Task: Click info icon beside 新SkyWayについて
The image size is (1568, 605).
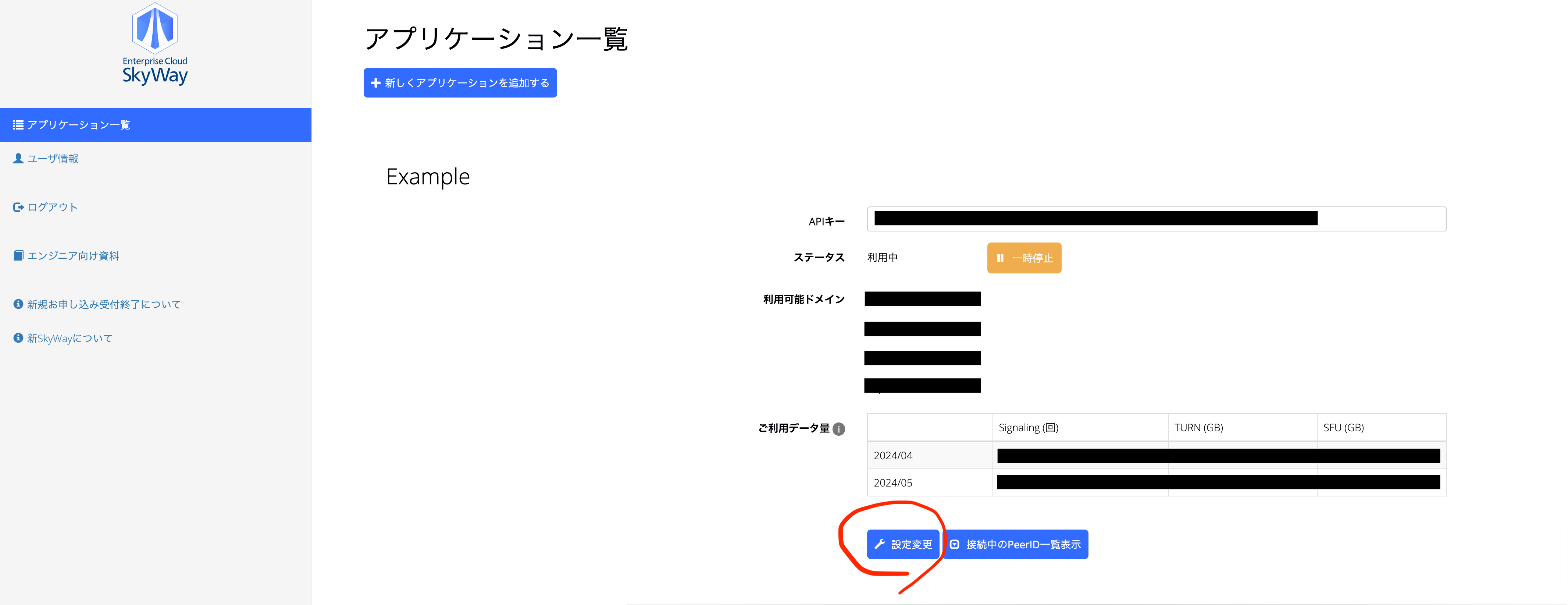Action: (18, 338)
